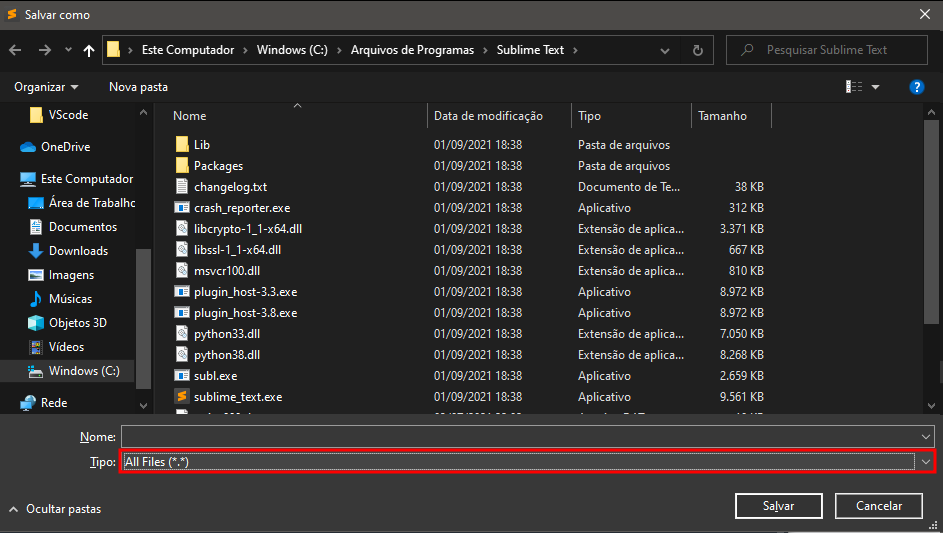Click the 9.561 KB size cell

742,397
